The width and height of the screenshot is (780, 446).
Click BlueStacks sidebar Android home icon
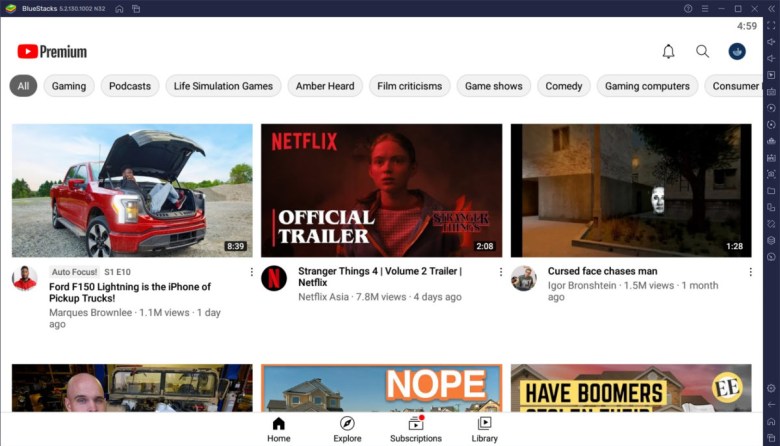click(x=771, y=422)
